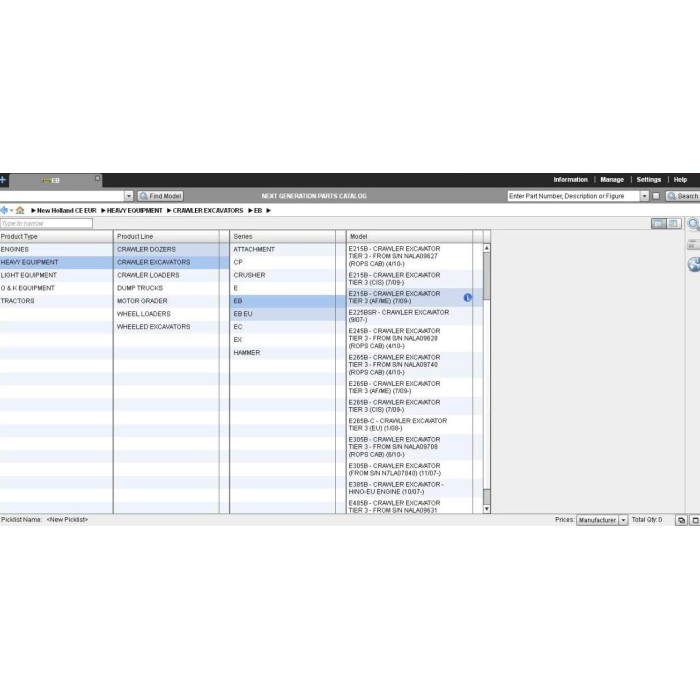
Task: Open the model combo box dropdown arrow
Action: point(129,196)
